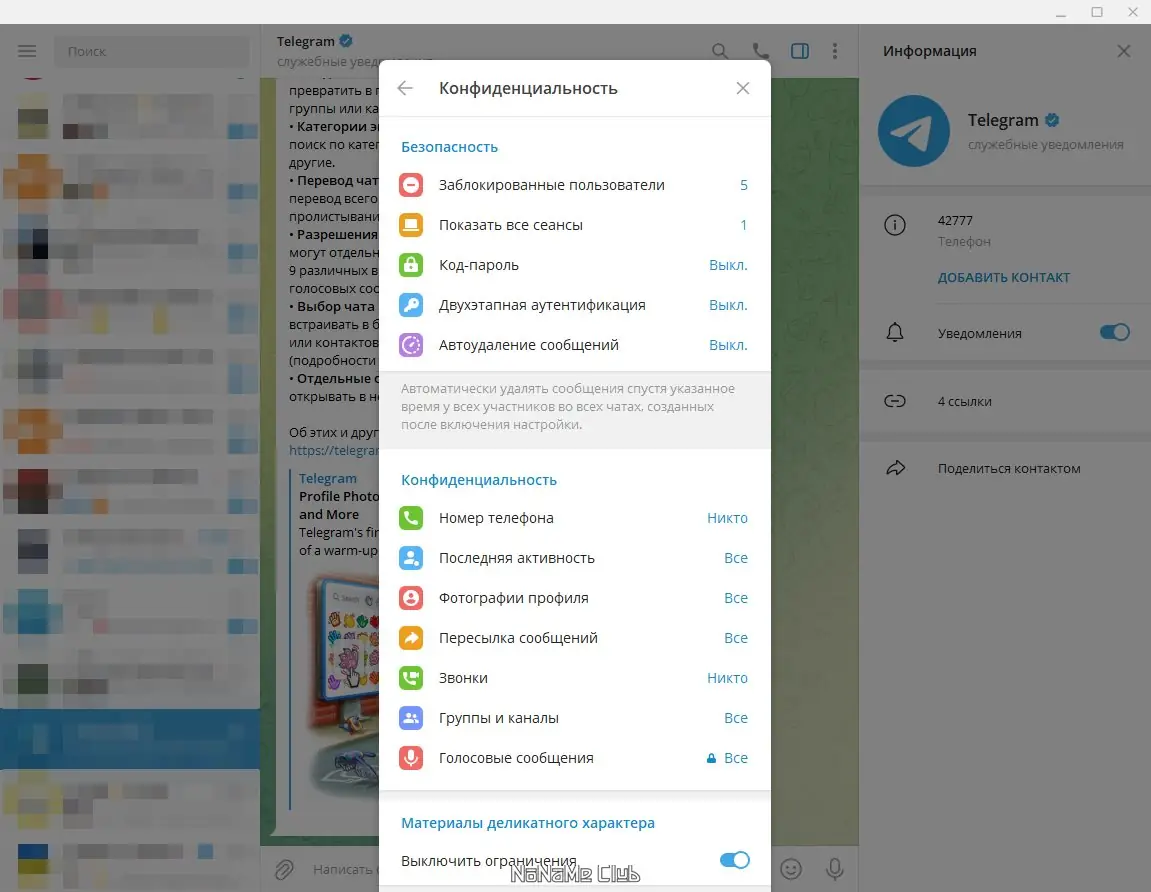Click the red Фотографии профиля icon
The height and width of the screenshot is (892, 1151).
(411, 598)
